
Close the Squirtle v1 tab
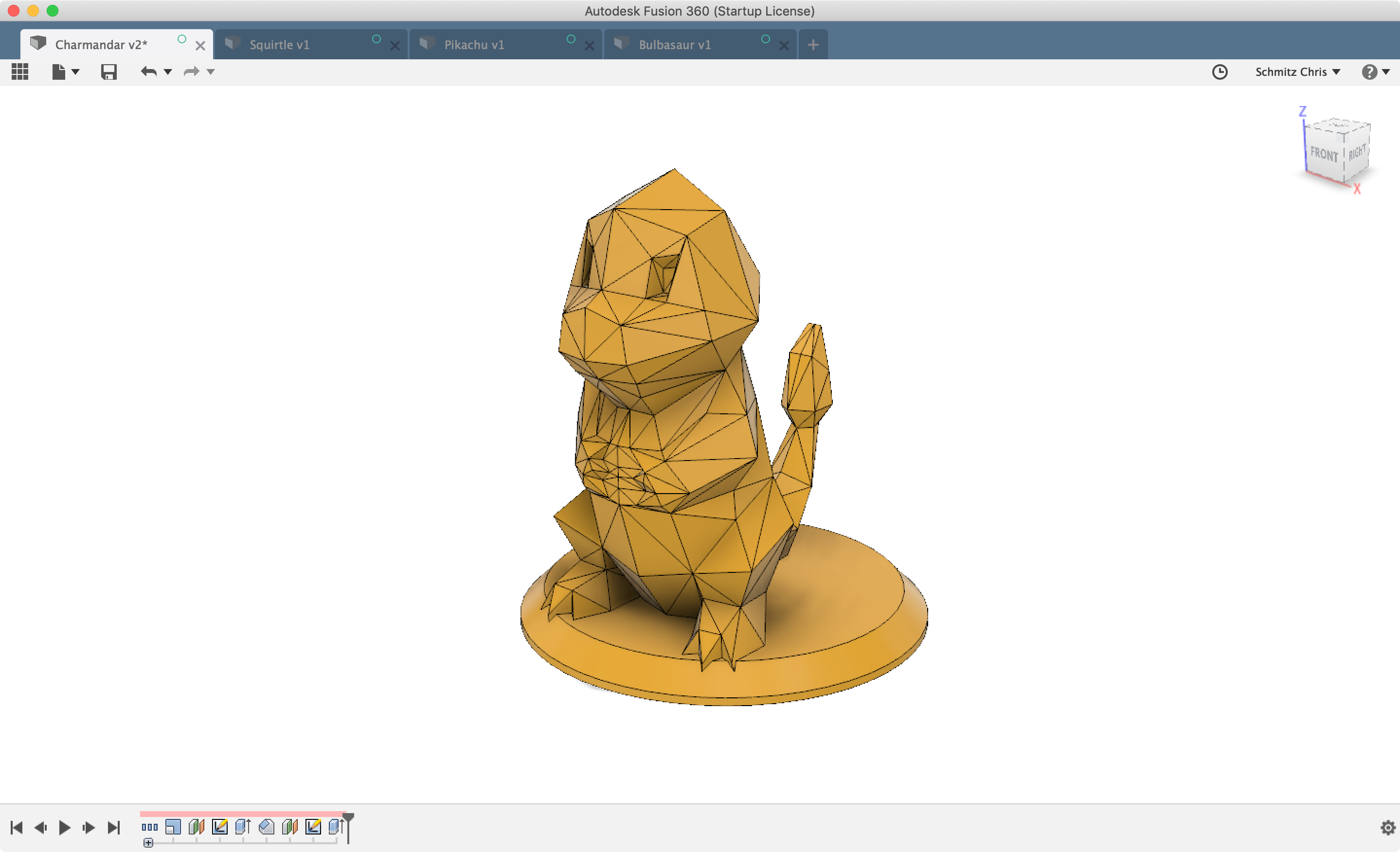(395, 45)
